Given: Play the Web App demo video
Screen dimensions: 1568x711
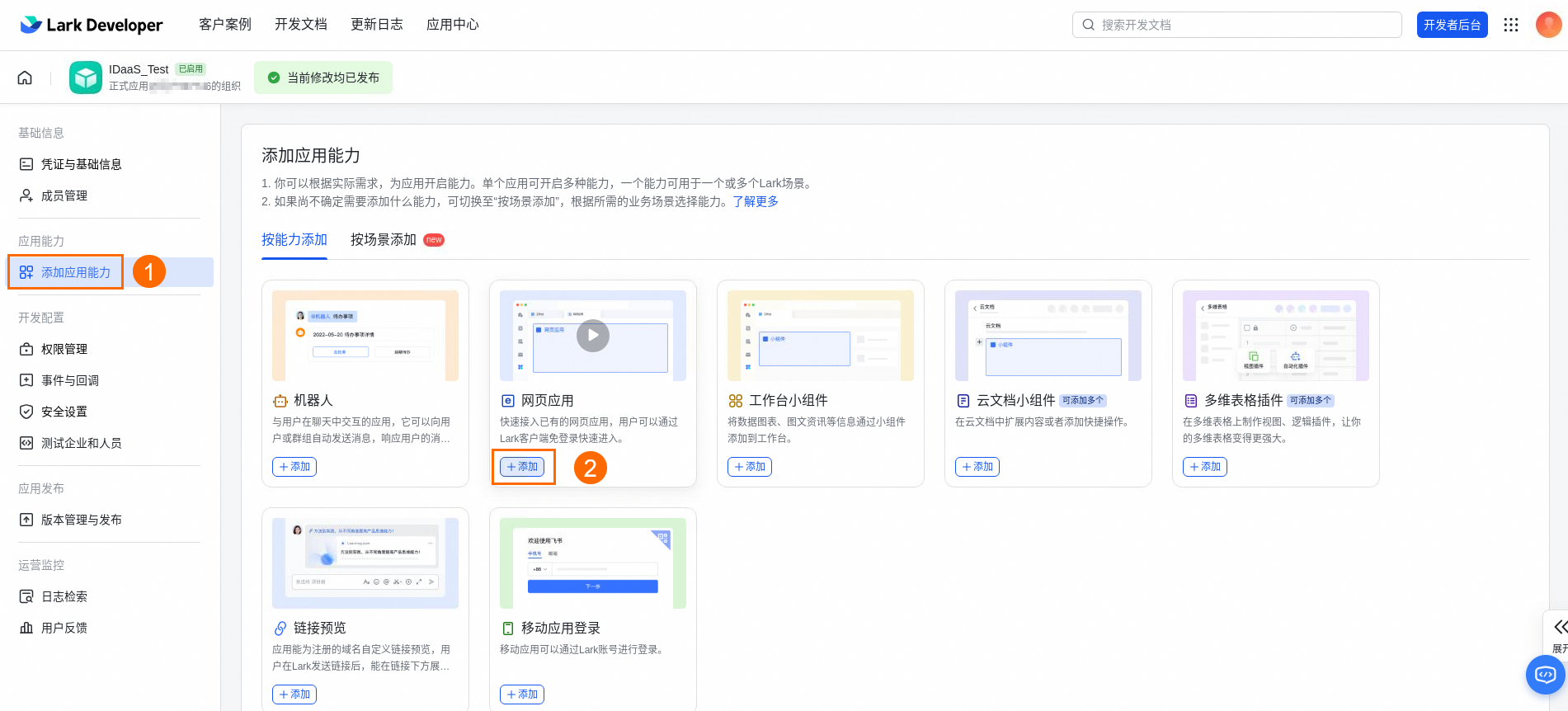Looking at the screenshot, I should 593,336.
